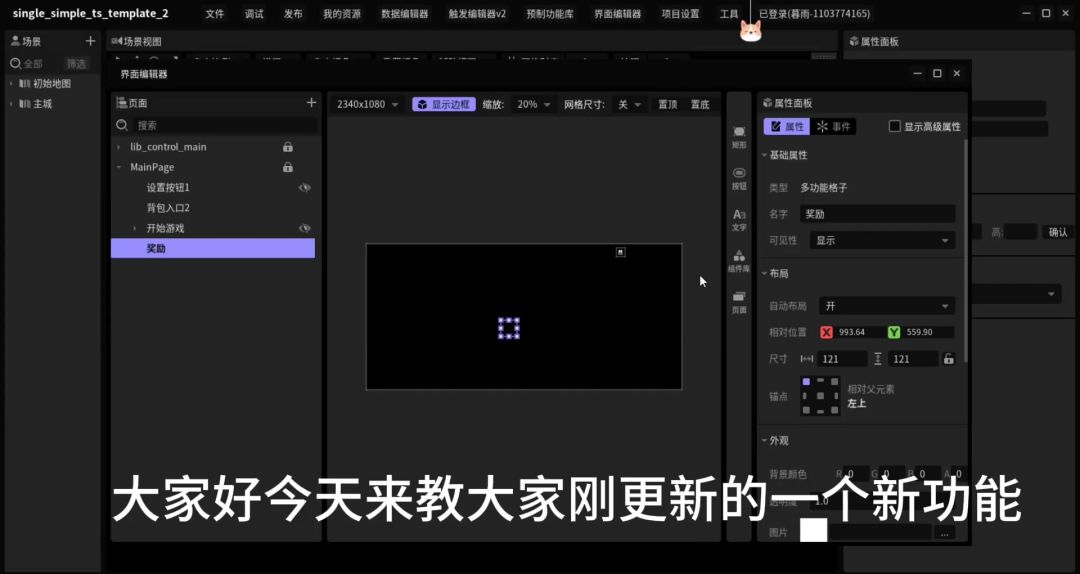Select the 按钮 button widget icon
Screen dimensions: 1080x574
tap(739, 176)
